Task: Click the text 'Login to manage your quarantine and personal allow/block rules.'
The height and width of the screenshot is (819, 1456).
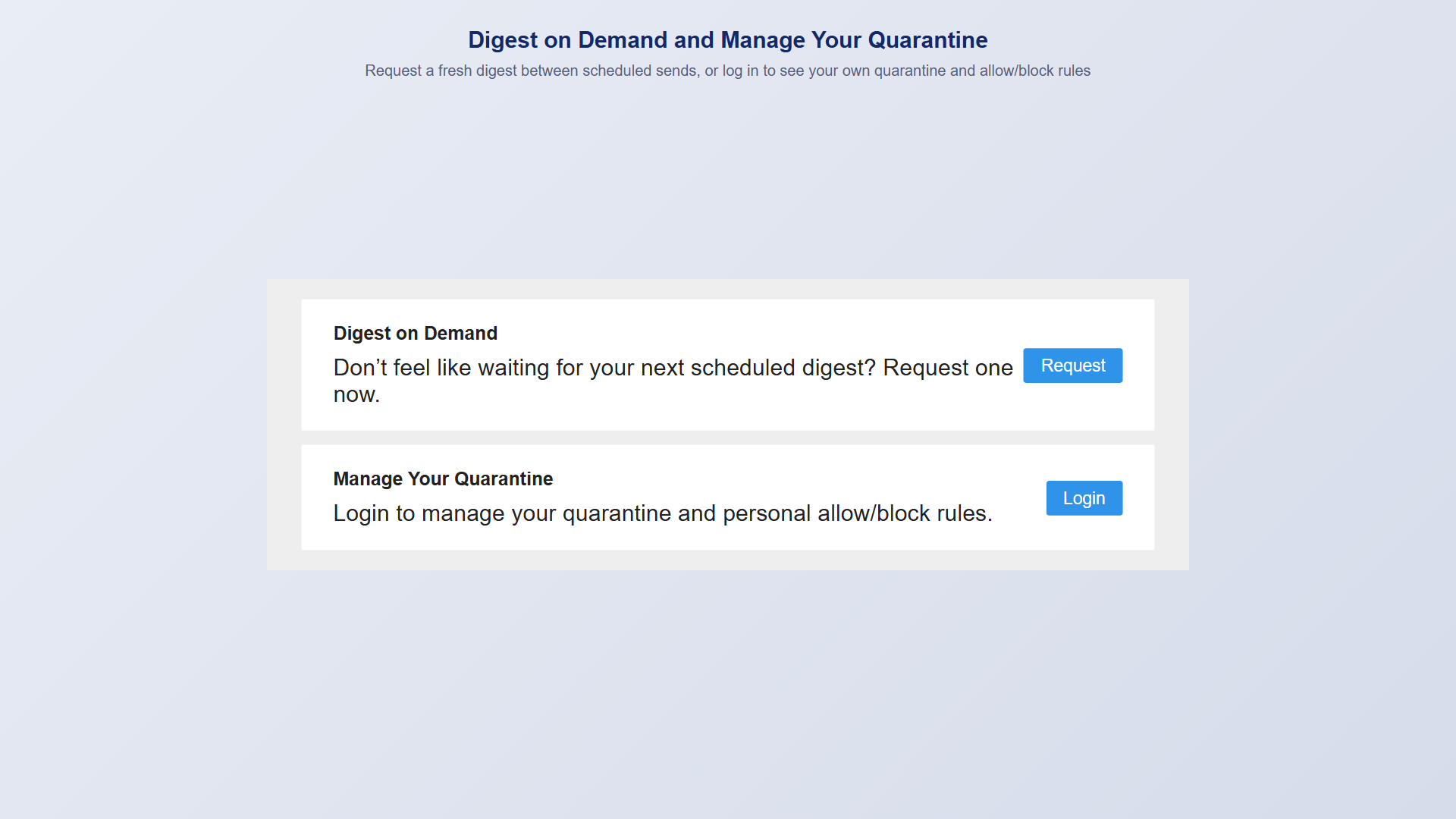Action: click(x=663, y=513)
